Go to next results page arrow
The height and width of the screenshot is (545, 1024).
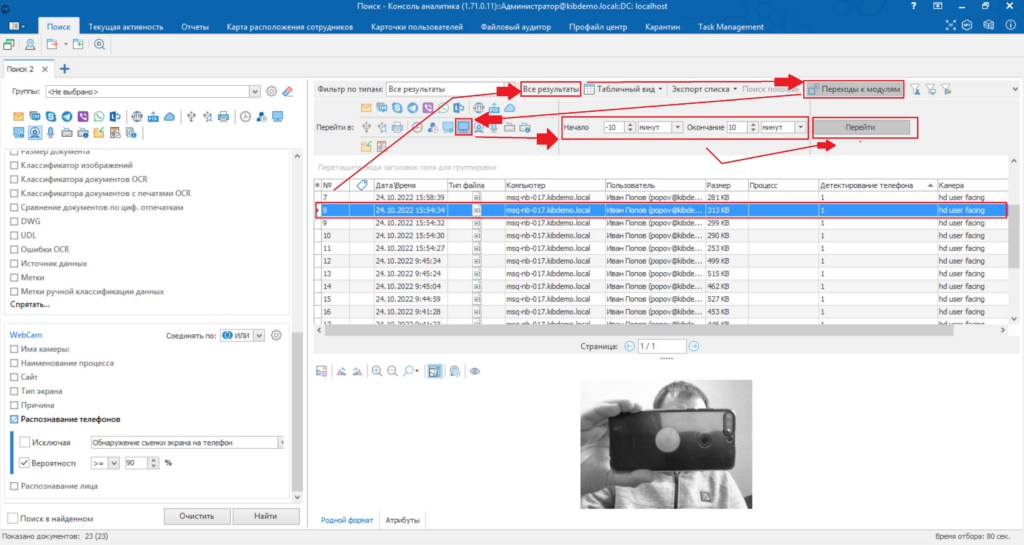coord(693,346)
